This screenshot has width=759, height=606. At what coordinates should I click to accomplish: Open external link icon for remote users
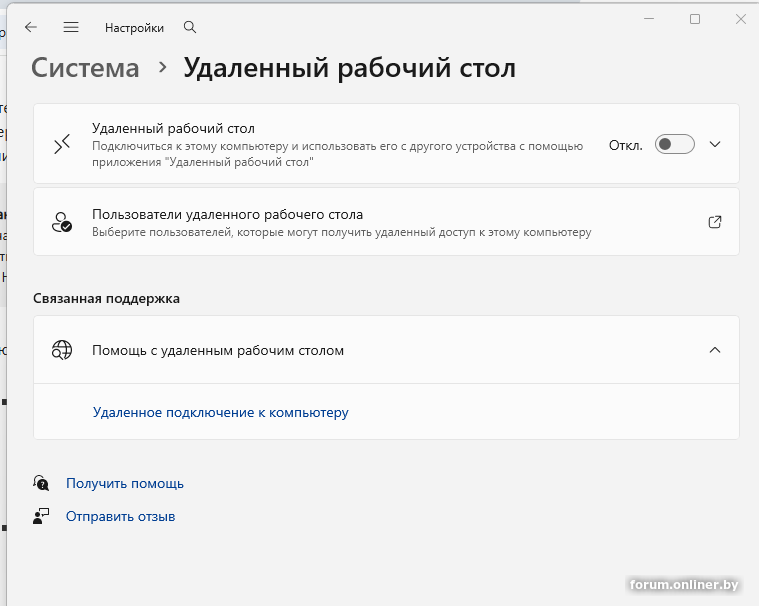[x=714, y=222]
